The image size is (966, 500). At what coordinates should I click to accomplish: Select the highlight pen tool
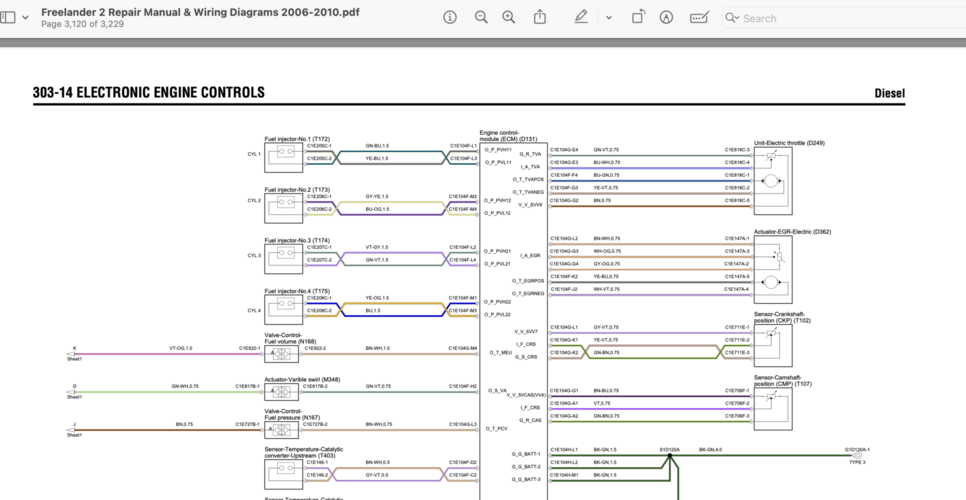[581, 17]
